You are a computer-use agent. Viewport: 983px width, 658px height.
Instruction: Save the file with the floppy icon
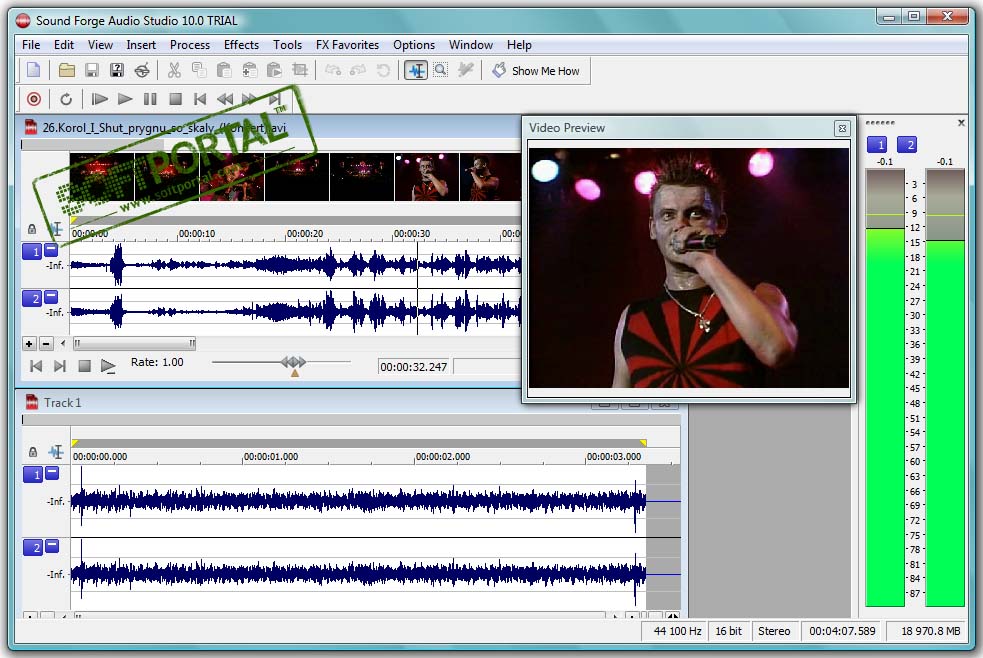92,70
